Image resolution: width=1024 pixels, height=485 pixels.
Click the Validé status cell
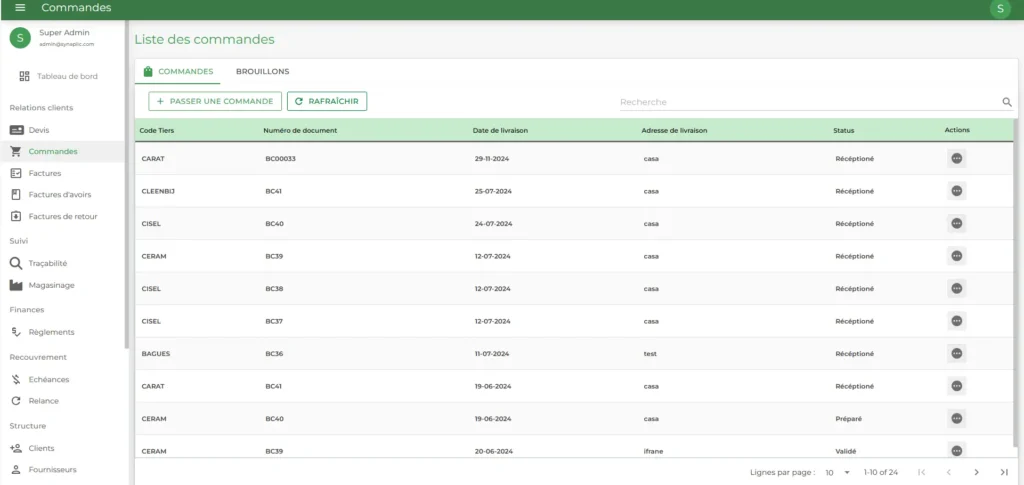point(846,451)
